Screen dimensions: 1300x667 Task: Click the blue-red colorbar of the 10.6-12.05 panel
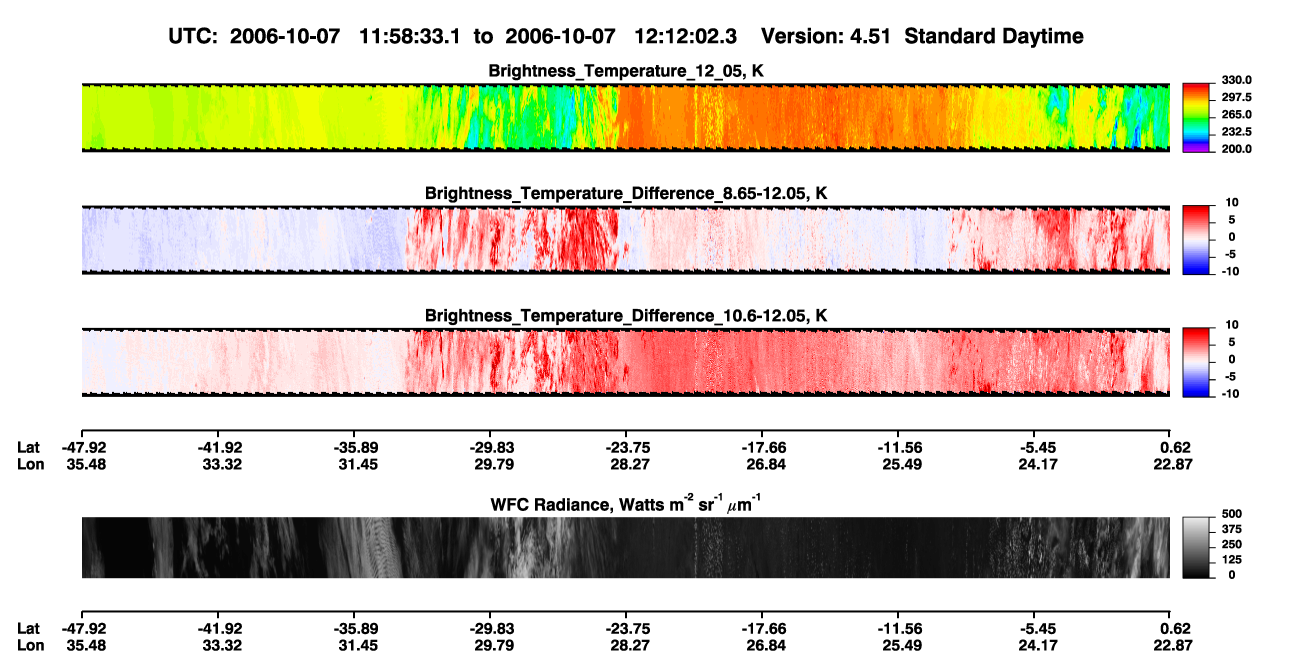coord(1198,362)
